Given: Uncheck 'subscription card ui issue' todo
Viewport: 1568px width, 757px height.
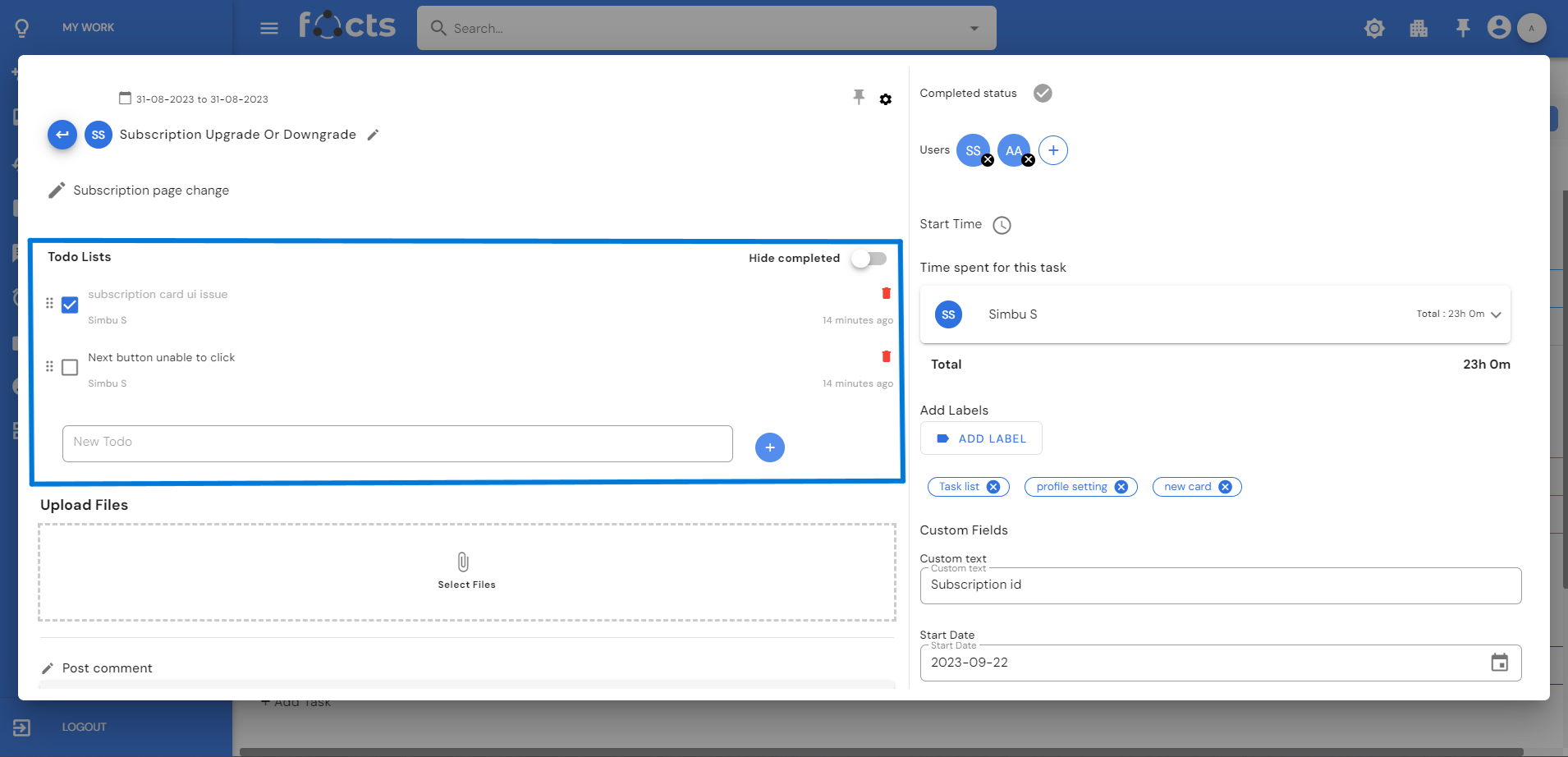Looking at the screenshot, I should [71, 305].
